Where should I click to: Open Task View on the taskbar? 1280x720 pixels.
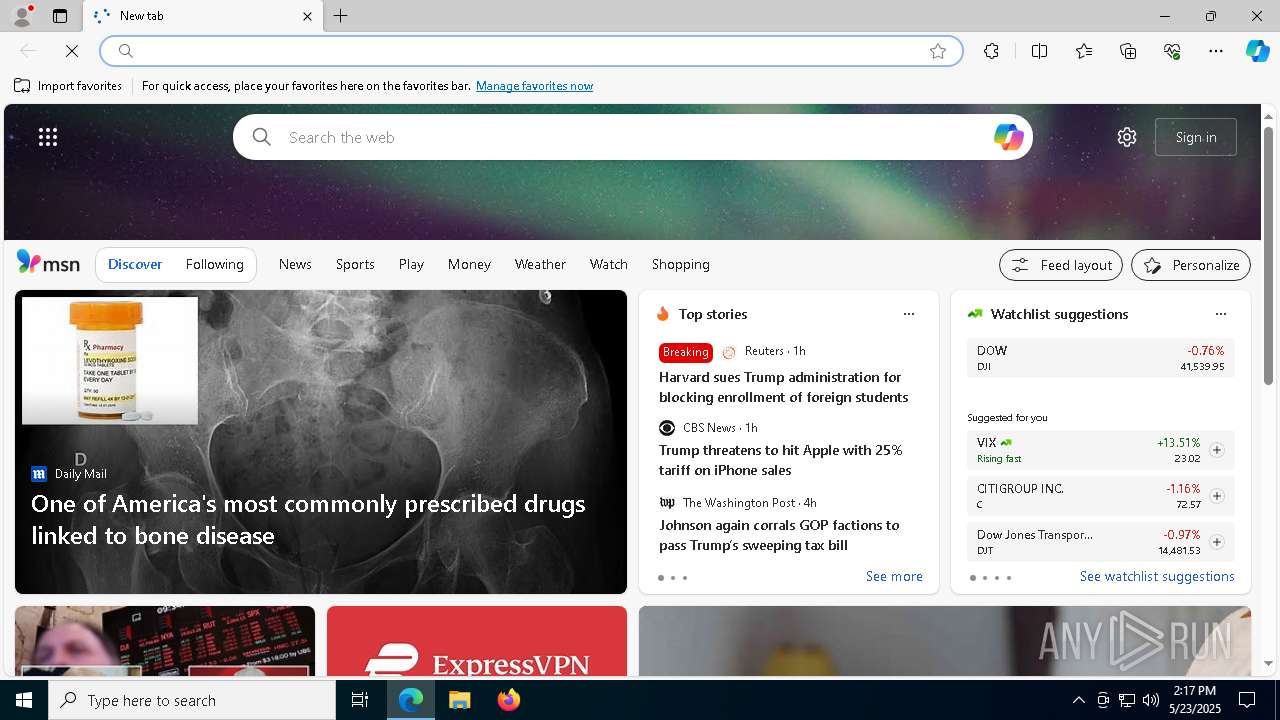pyautogui.click(x=360, y=700)
